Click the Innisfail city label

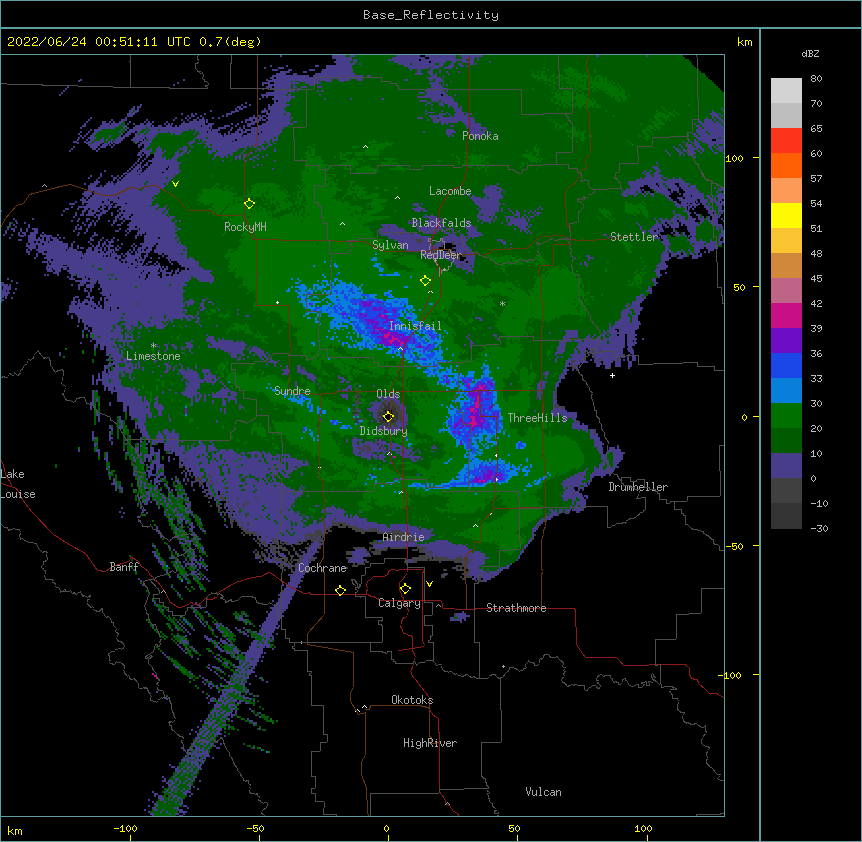(415, 326)
